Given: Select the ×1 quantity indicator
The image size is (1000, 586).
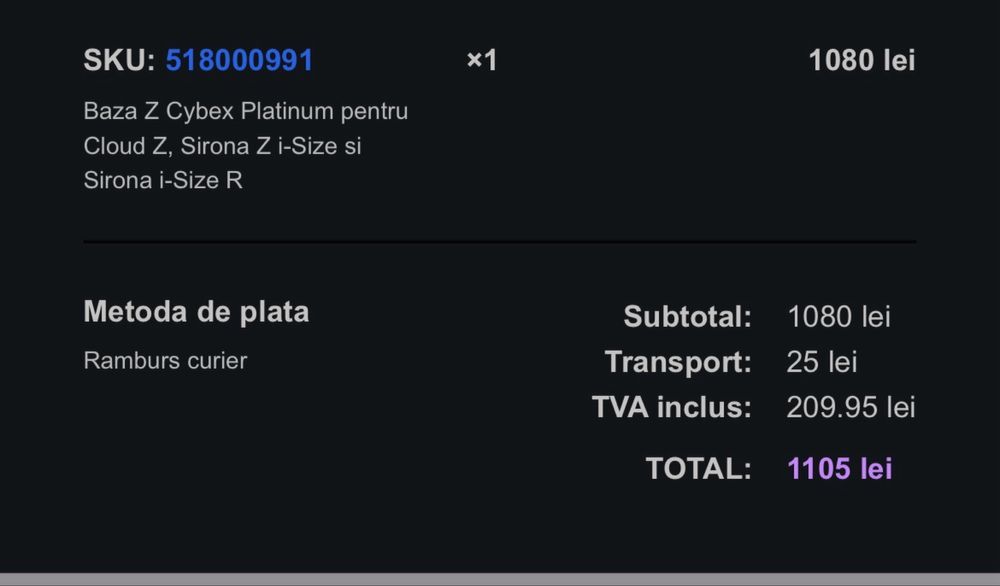Looking at the screenshot, I should click(482, 60).
